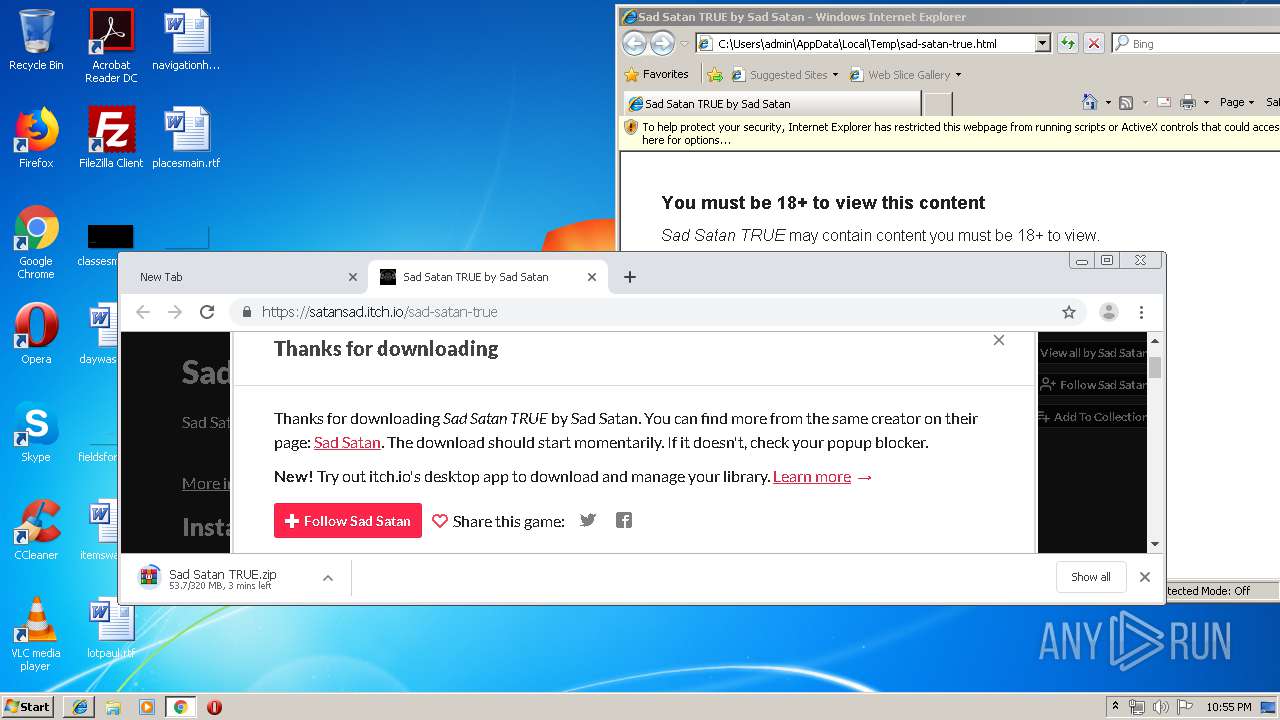The image size is (1280, 720).
Task: Switch to New Tab in Chrome
Action: [243, 277]
